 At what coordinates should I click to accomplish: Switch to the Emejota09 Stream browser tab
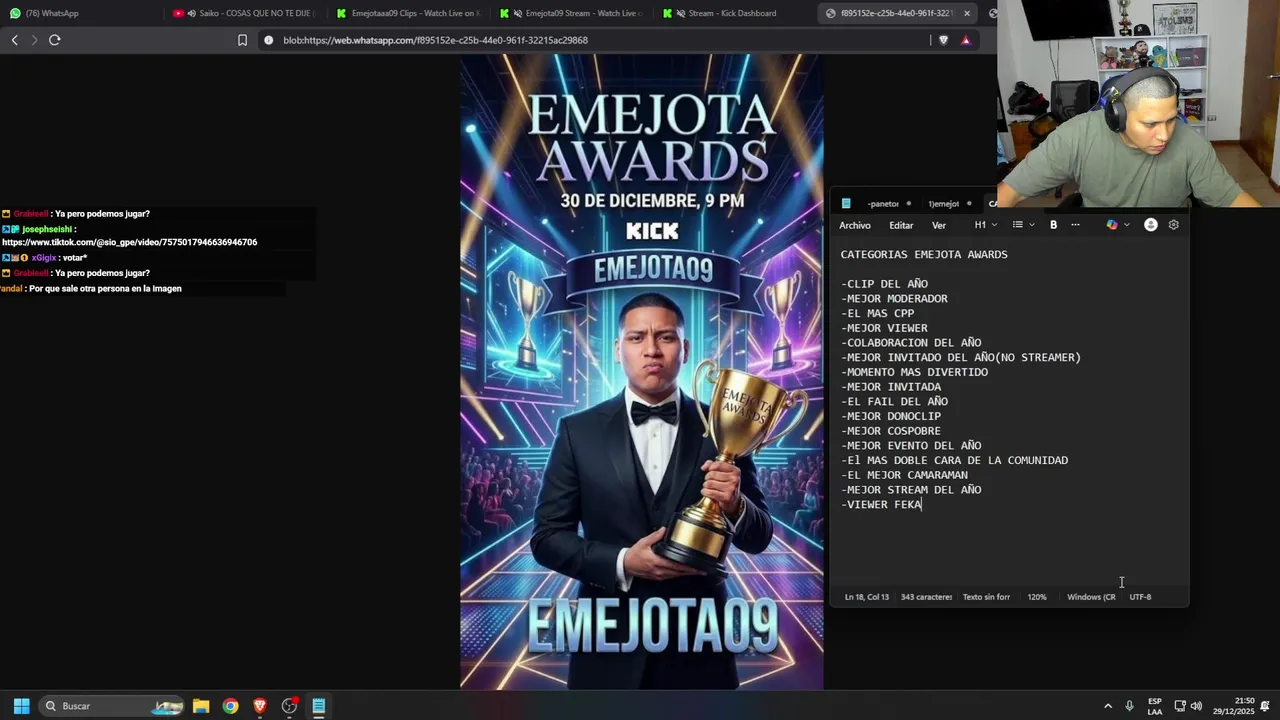click(x=571, y=13)
